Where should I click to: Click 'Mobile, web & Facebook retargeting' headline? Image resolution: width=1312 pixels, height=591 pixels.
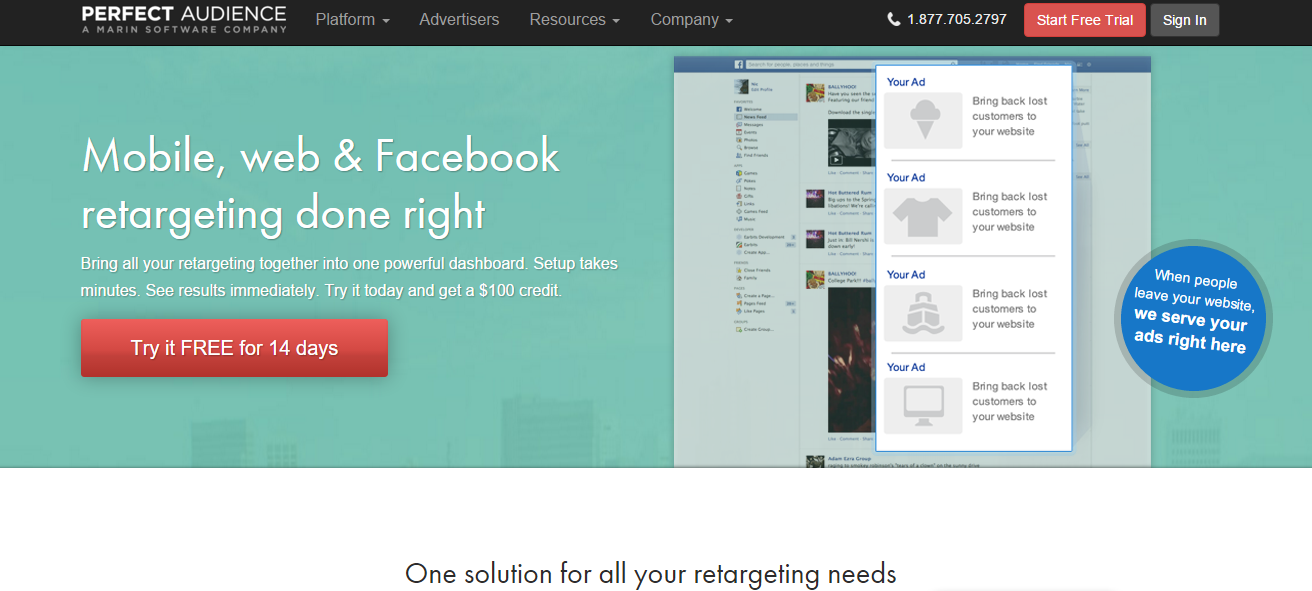click(x=321, y=184)
